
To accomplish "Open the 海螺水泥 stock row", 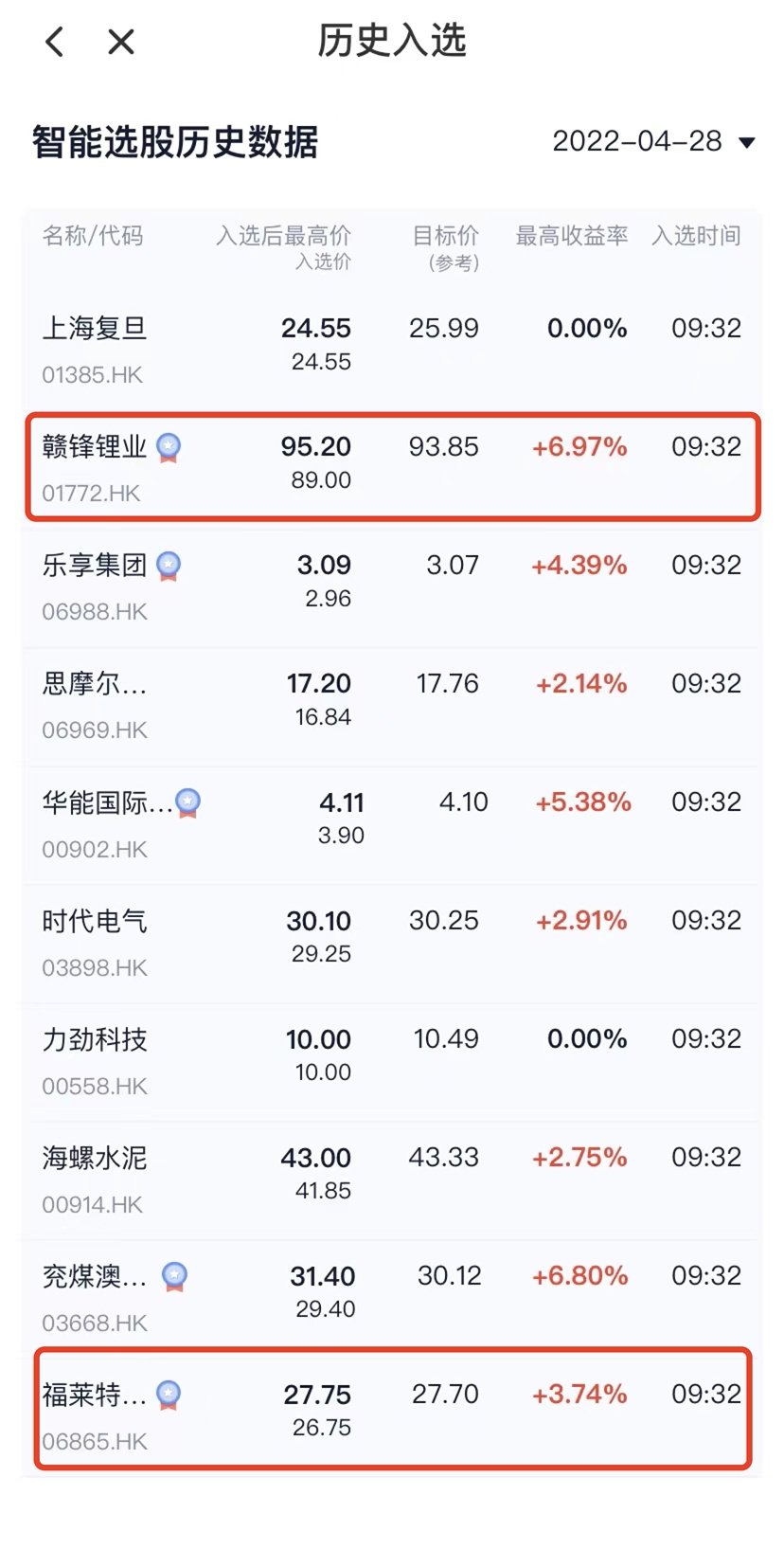I will coord(95,1158).
